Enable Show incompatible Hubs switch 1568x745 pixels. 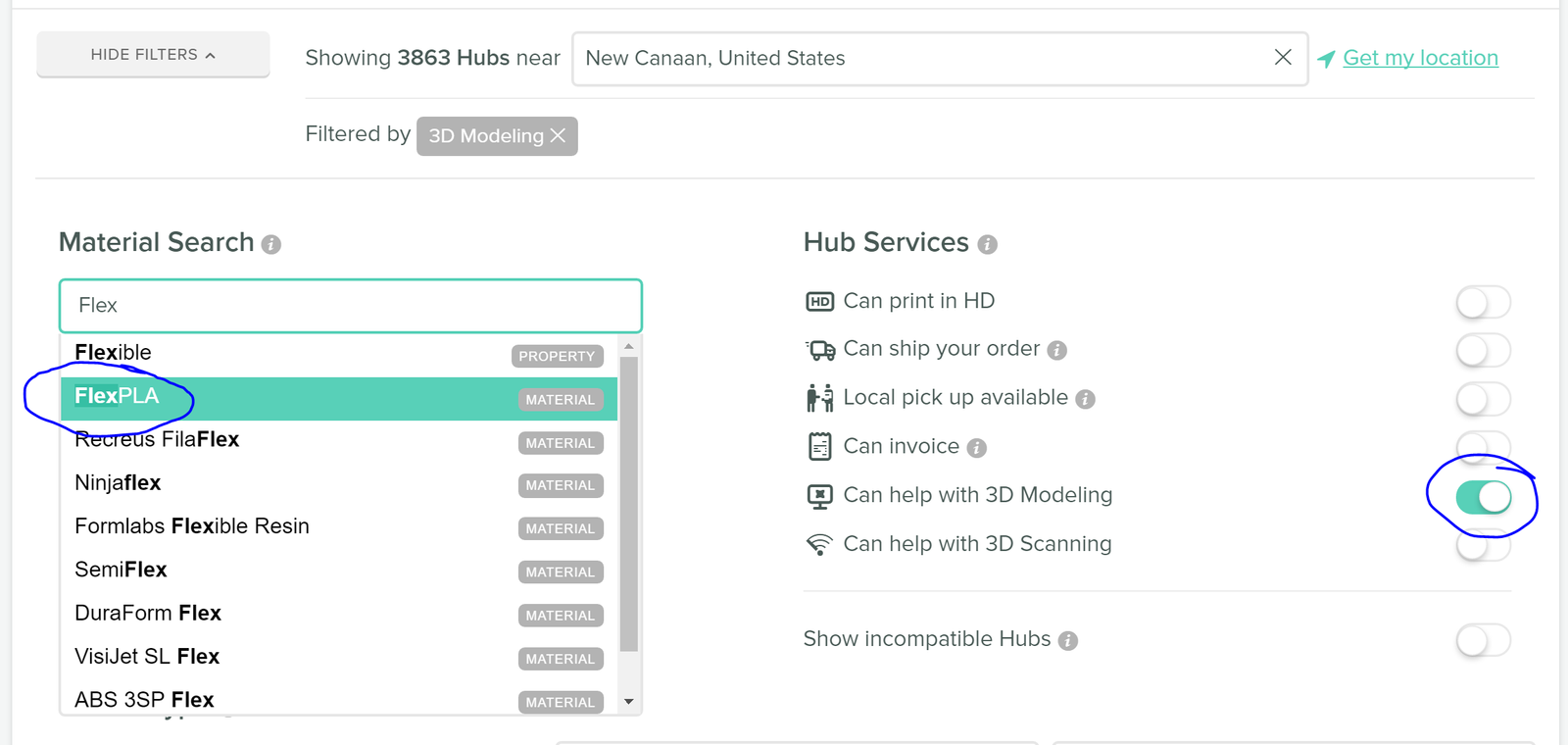[x=1483, y=641]
